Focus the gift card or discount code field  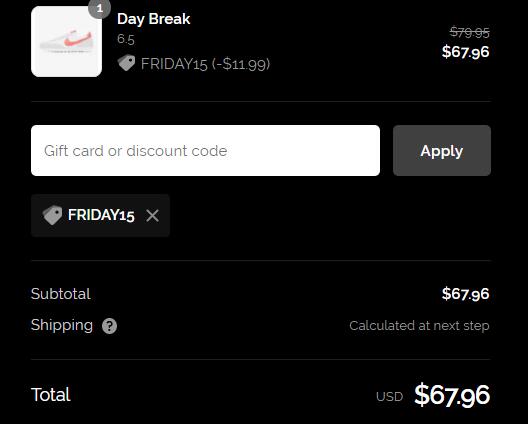205,151
